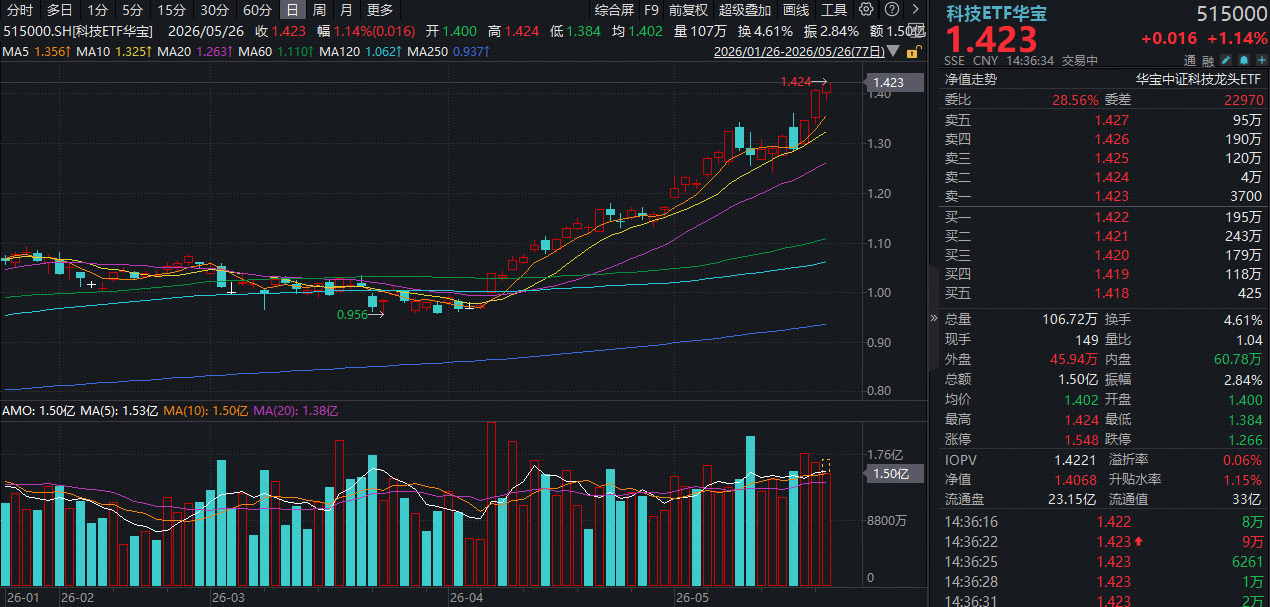This screenshot has width=1270, height=607.
Task: Open the 工具 tools menu
Action: click(834, 10)
